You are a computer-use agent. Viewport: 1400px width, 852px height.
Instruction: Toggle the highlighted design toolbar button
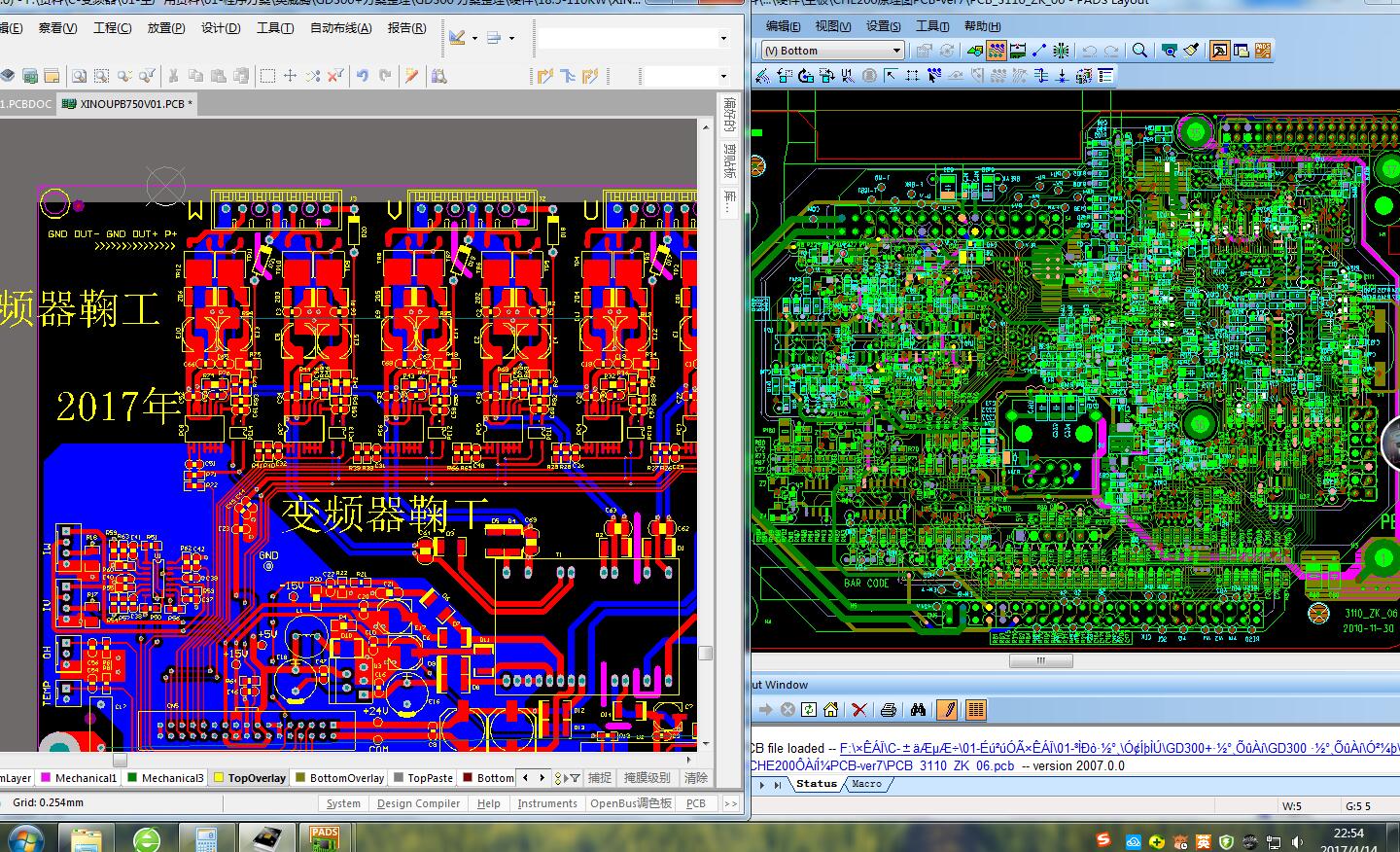click(x=997, y=51)
